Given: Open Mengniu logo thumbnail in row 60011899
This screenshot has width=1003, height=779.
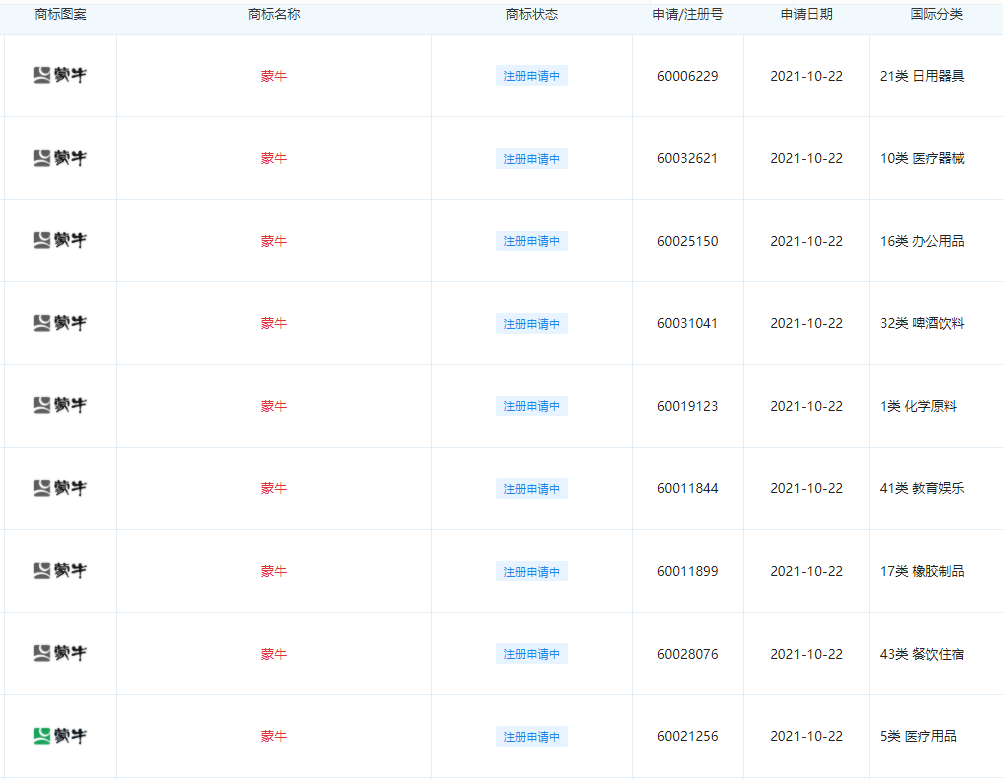Looking at the screenshot, I should click(x=60, y=570).
